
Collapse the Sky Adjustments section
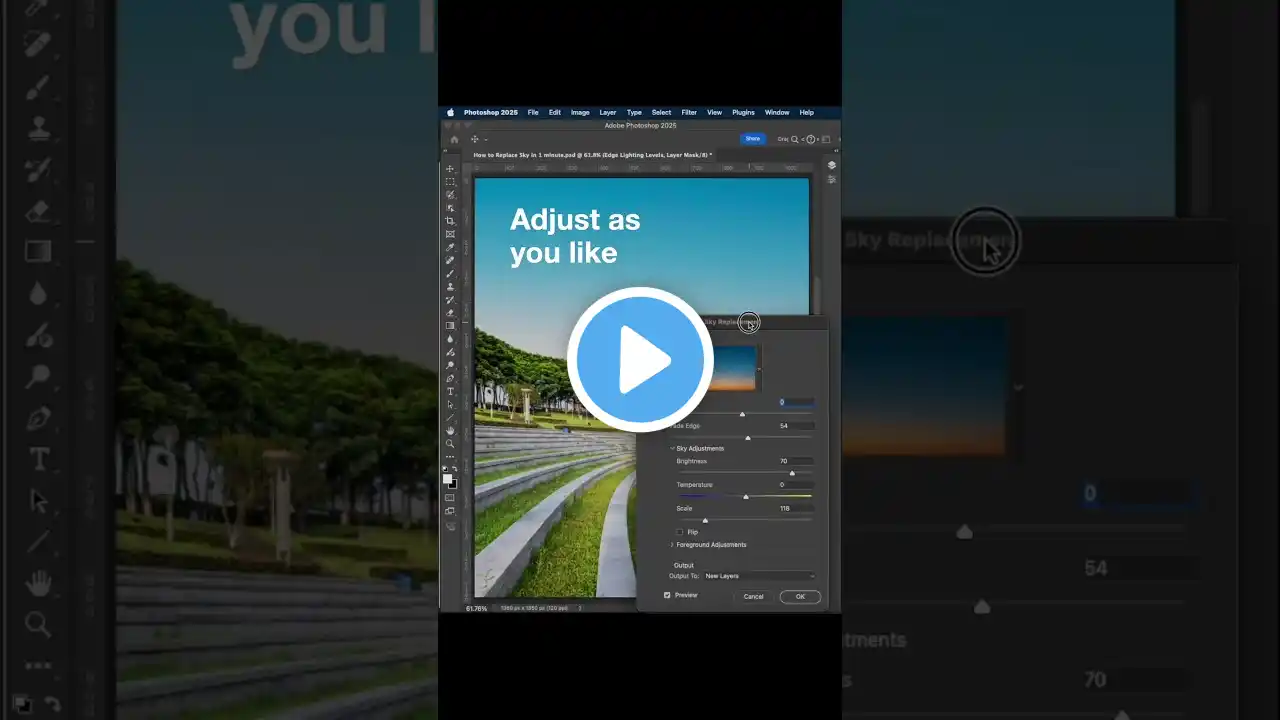pos(672,448)
